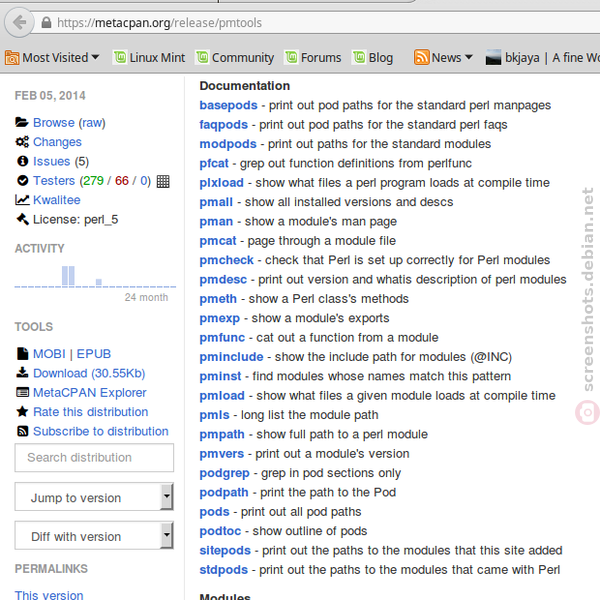Viewport: 600px width, 600px height.
Task: Click the metacpan.org address bar URL
Action: pyautogui.click(x=159, y=23)
